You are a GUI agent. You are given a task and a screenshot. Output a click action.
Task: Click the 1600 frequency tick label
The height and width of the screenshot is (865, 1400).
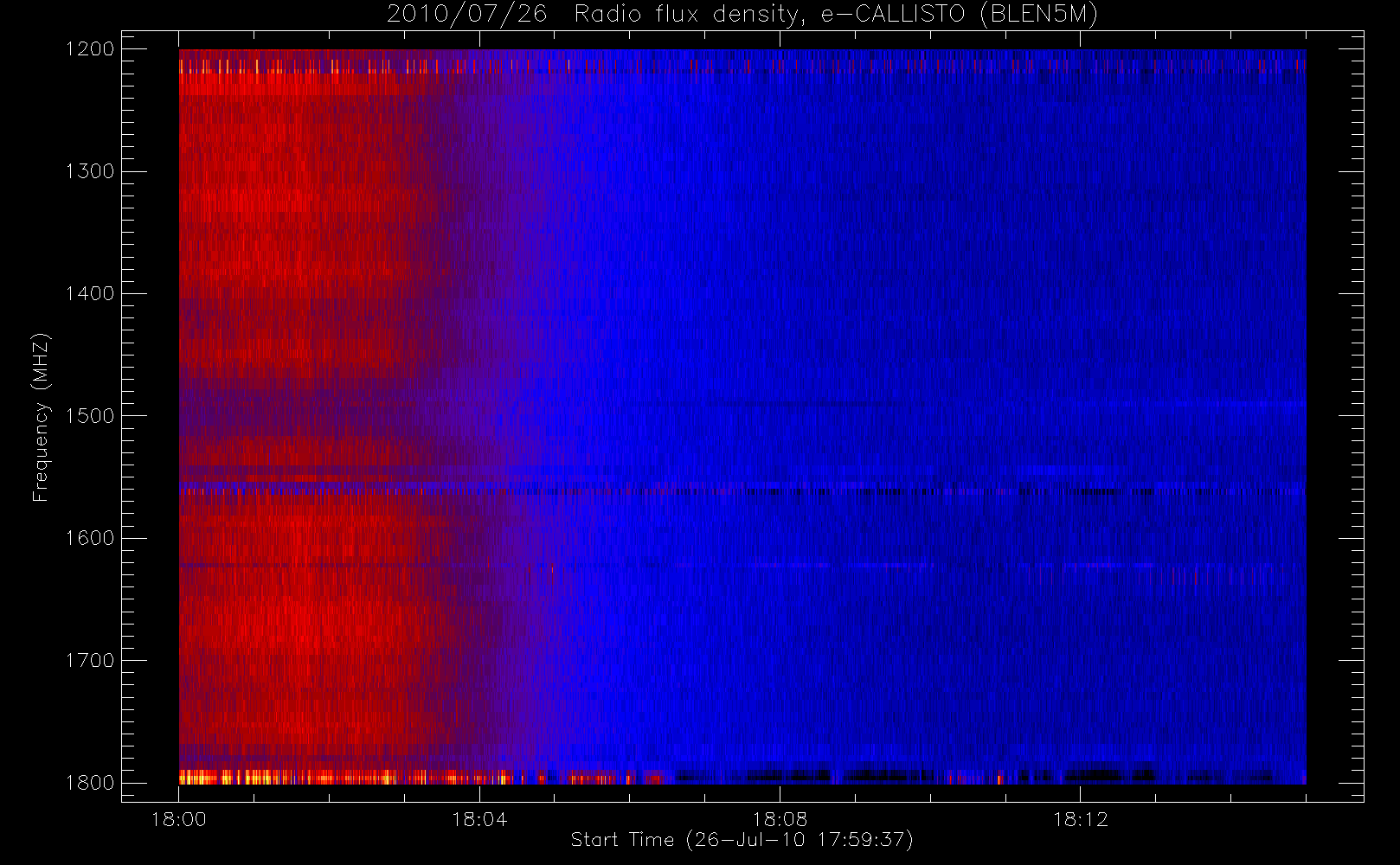(90, 538)
